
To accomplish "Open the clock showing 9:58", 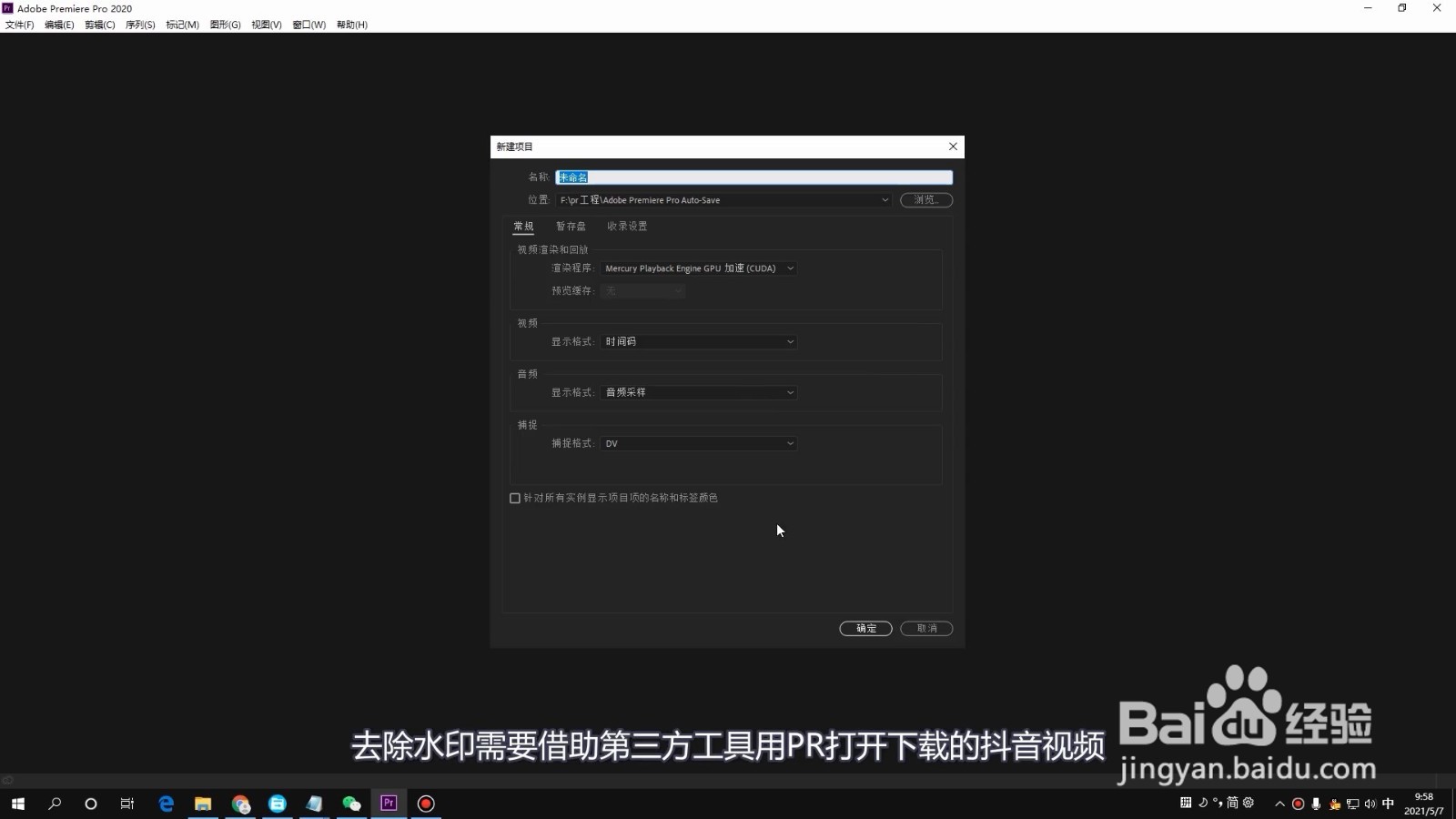I will tap(1423, 804).
